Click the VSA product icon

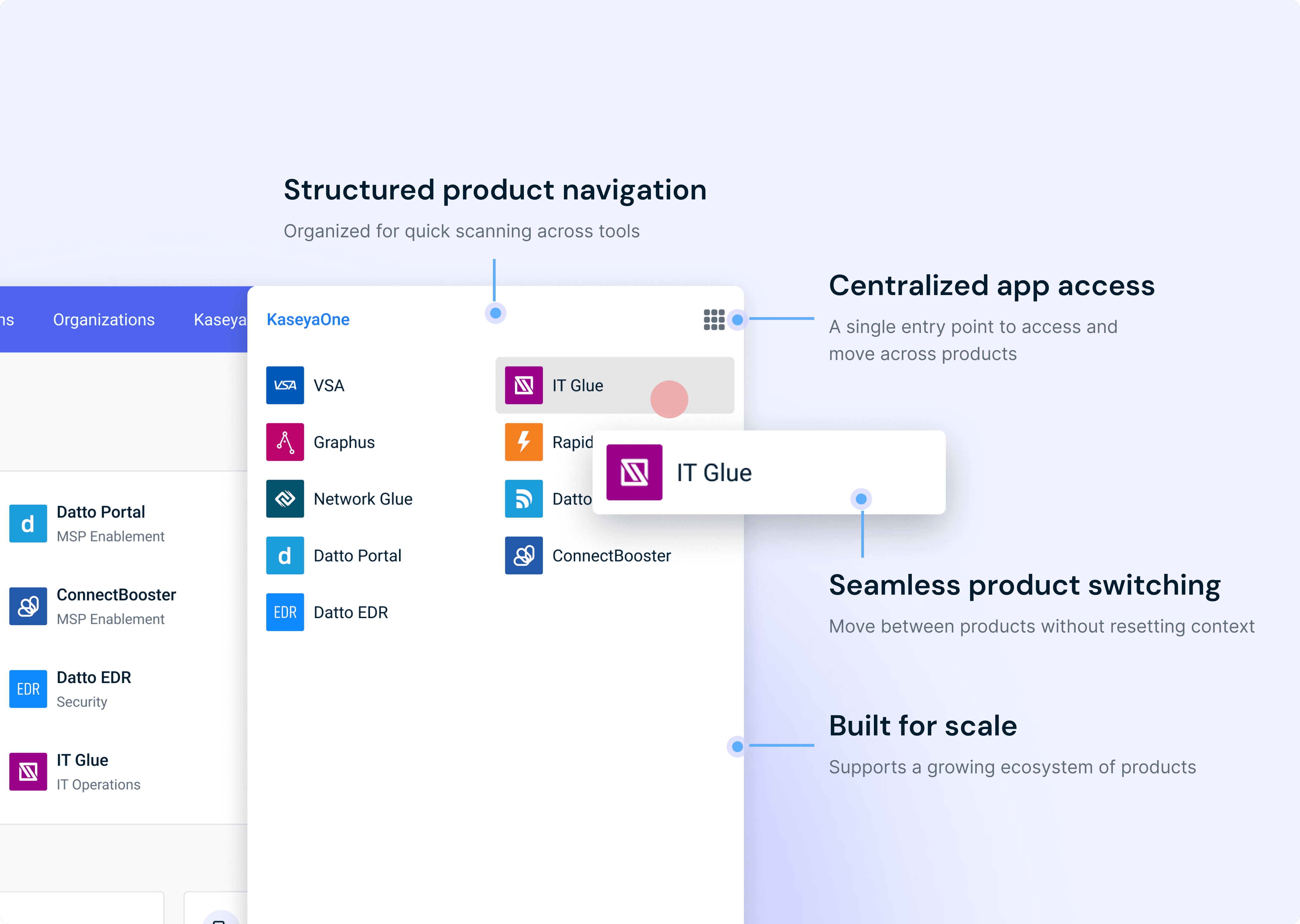[285, 385]
